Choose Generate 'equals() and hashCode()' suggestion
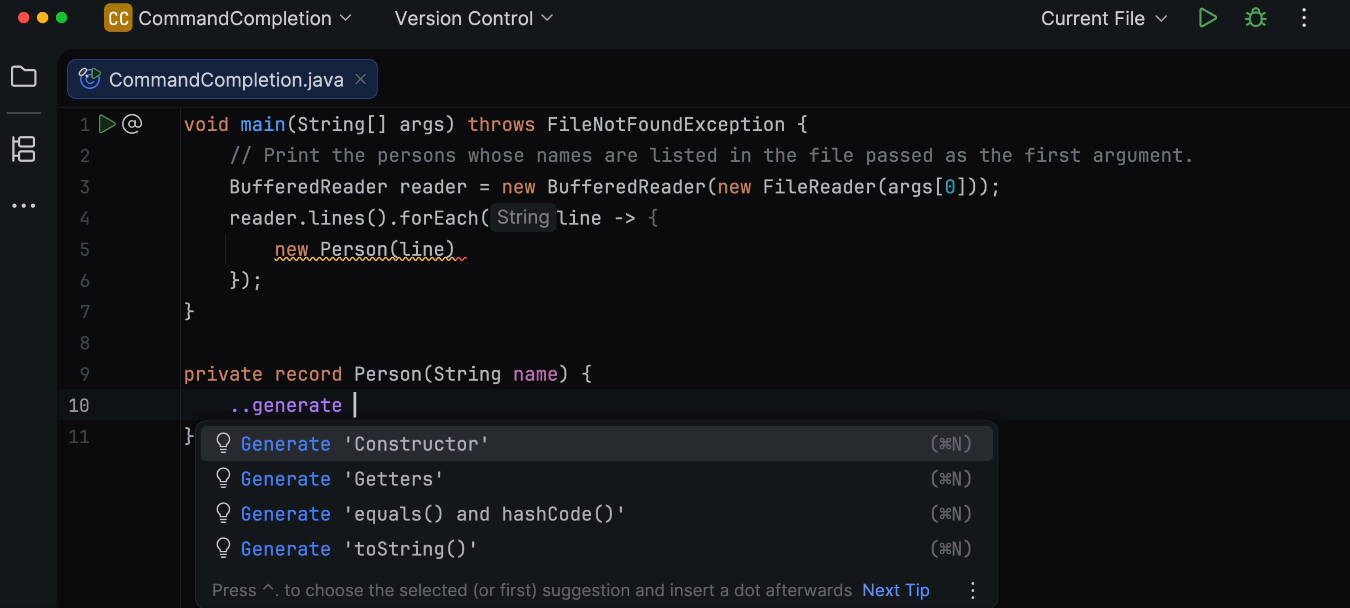 (x=597, y=514)
